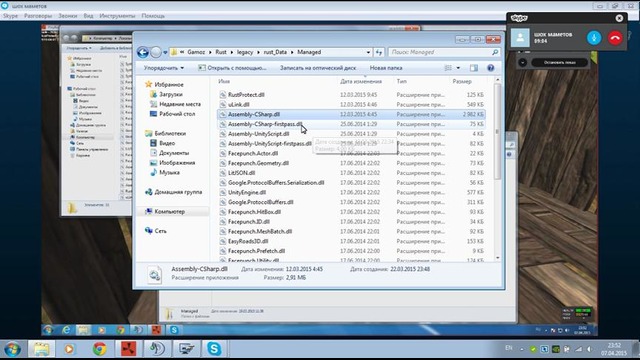Click the refresh button next to address bar
Image resolution: width=640 pixels, height=360 pixels.
coord(379,52)
